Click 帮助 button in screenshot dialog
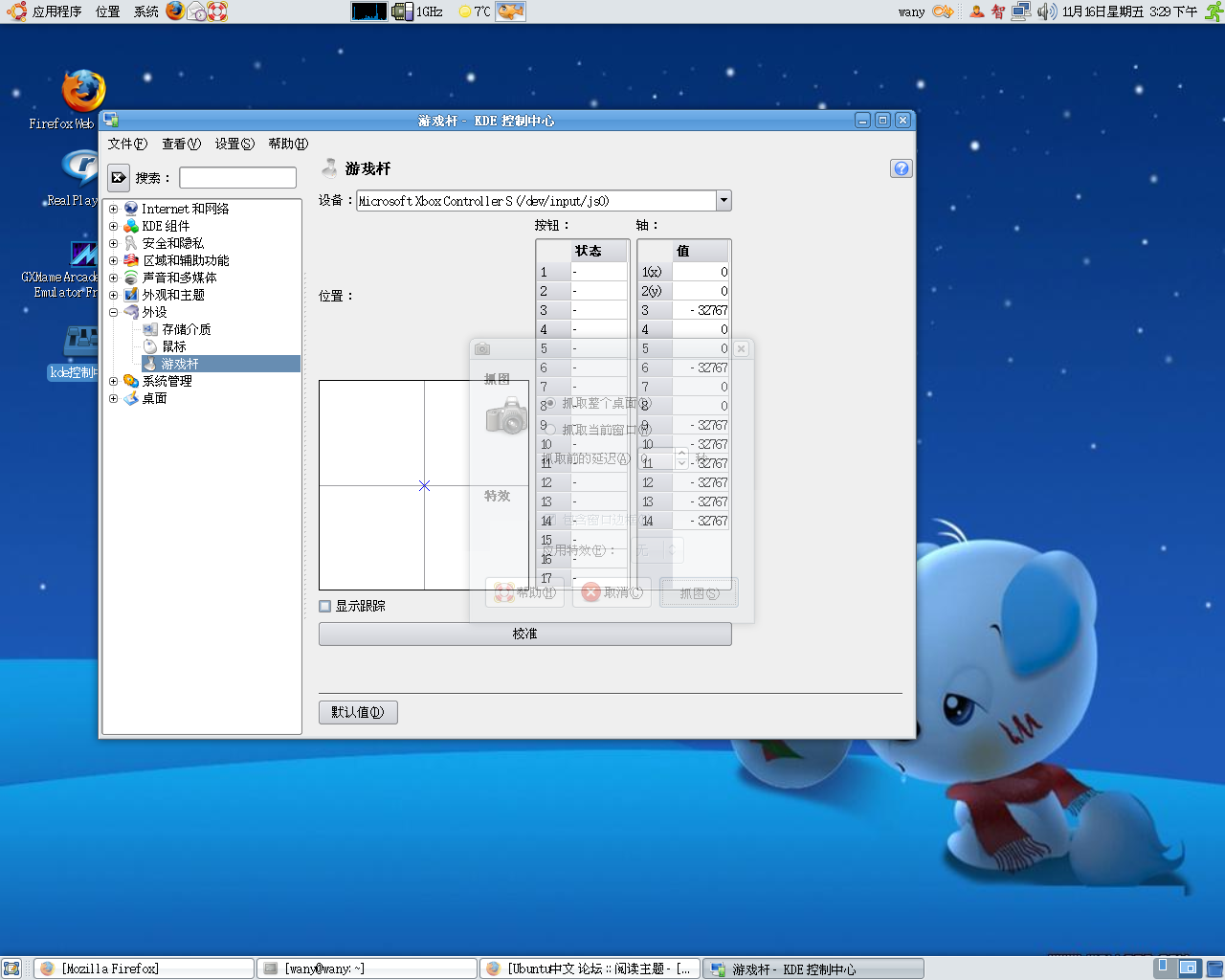 tap(524, 592)
